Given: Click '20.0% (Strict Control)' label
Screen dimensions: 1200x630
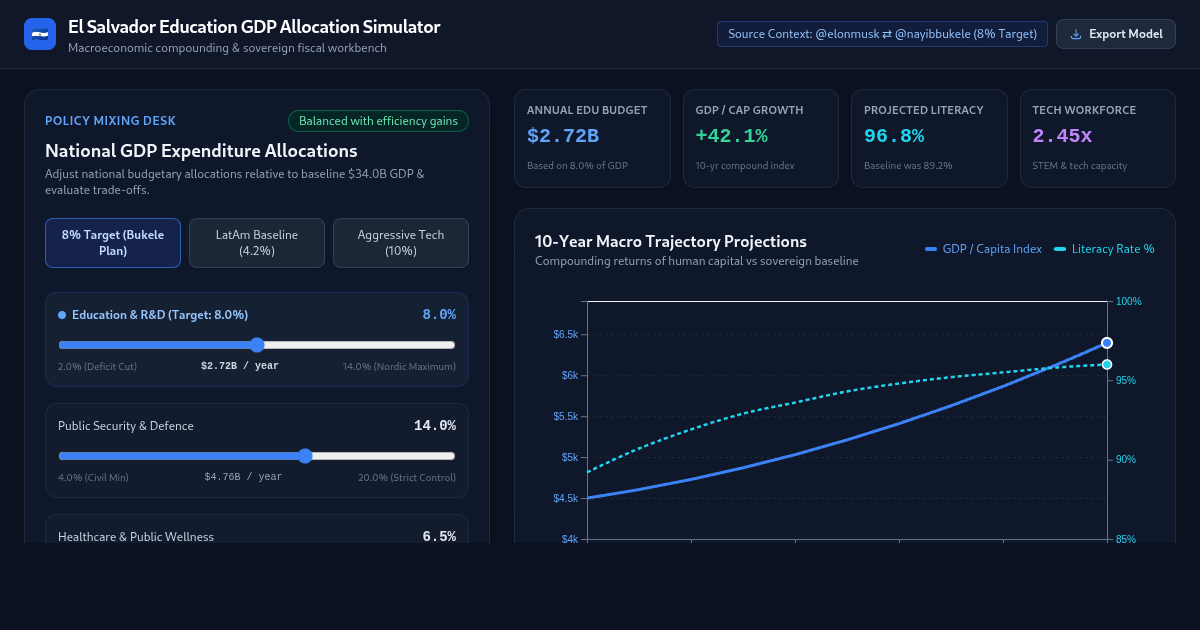Looking at the screenshot, I should [x=407, y=477].
